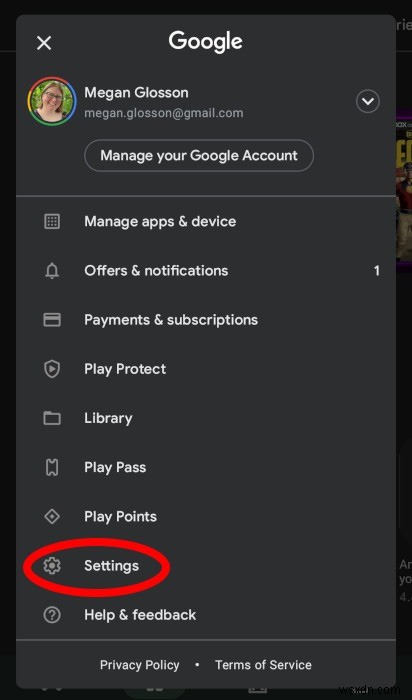Select the megan.glosson@gmail.com account email
Viewport: 412px width, 700px height.
[x=164, y=113]
